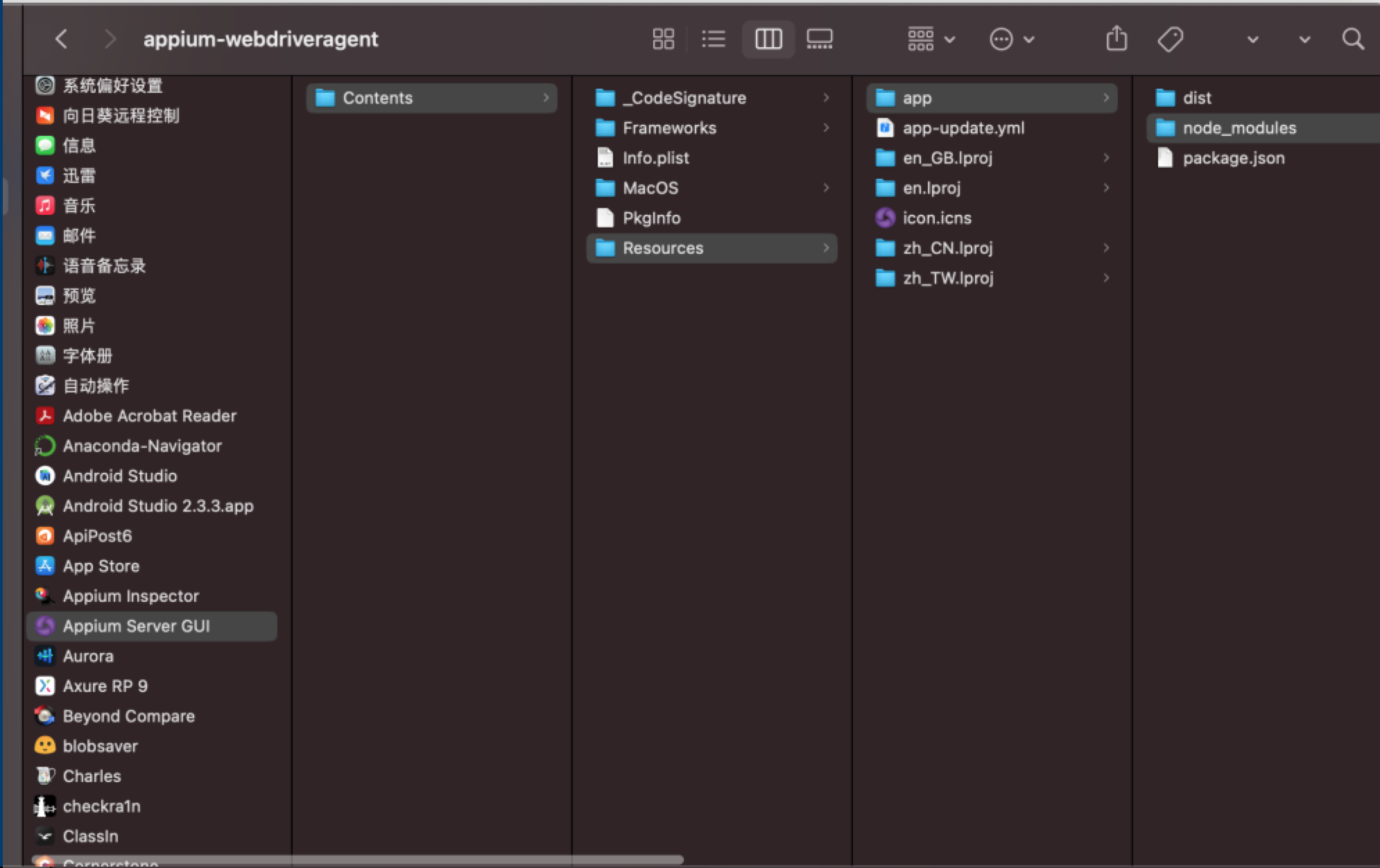The image size is (1380, 868).
Task: Click the horizontal scrollbar at the bottom
Action: tap(357, 860)
